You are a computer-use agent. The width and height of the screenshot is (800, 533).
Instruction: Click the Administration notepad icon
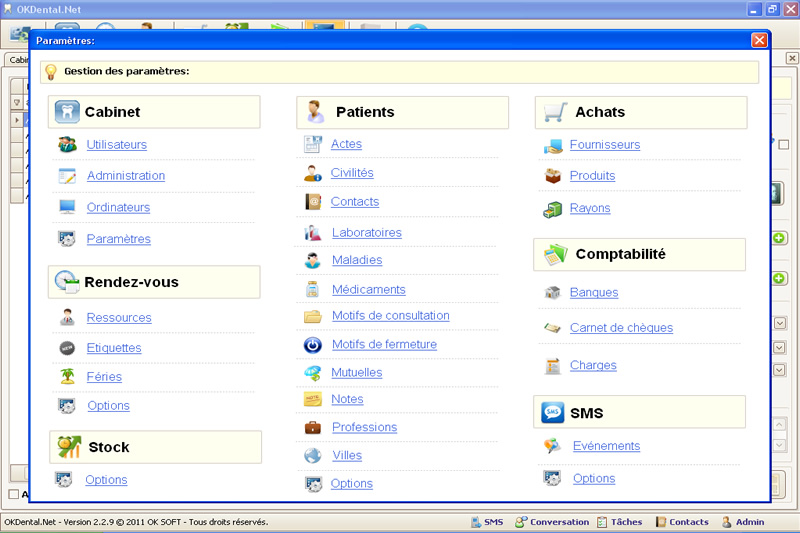click(x=67, y=176)
